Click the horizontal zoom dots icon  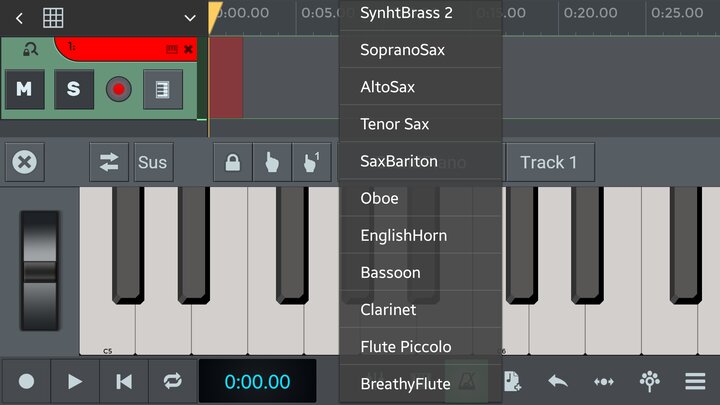tap(603, 382)
